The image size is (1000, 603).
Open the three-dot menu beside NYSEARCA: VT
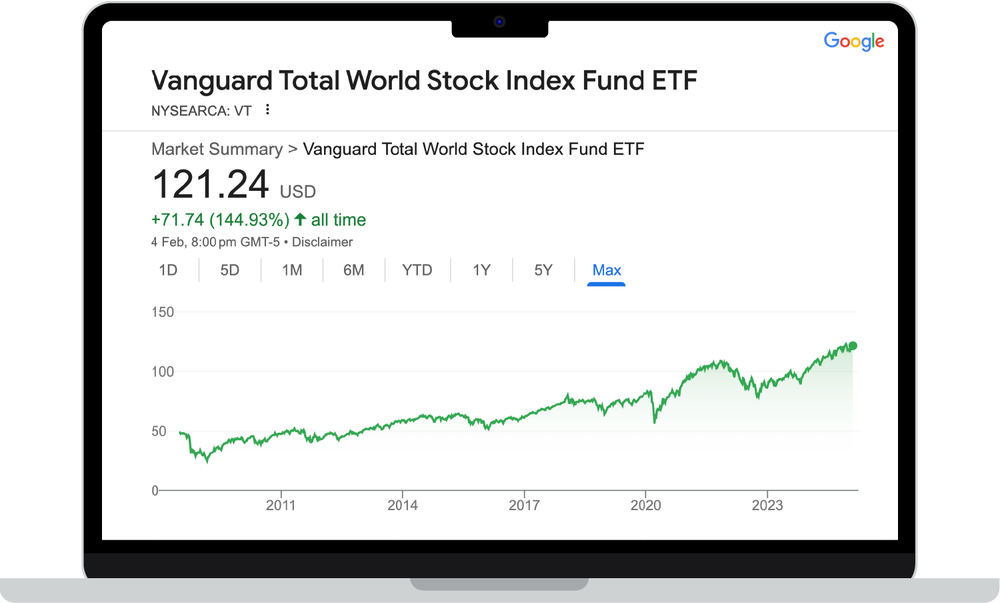(x=267, y=110)
